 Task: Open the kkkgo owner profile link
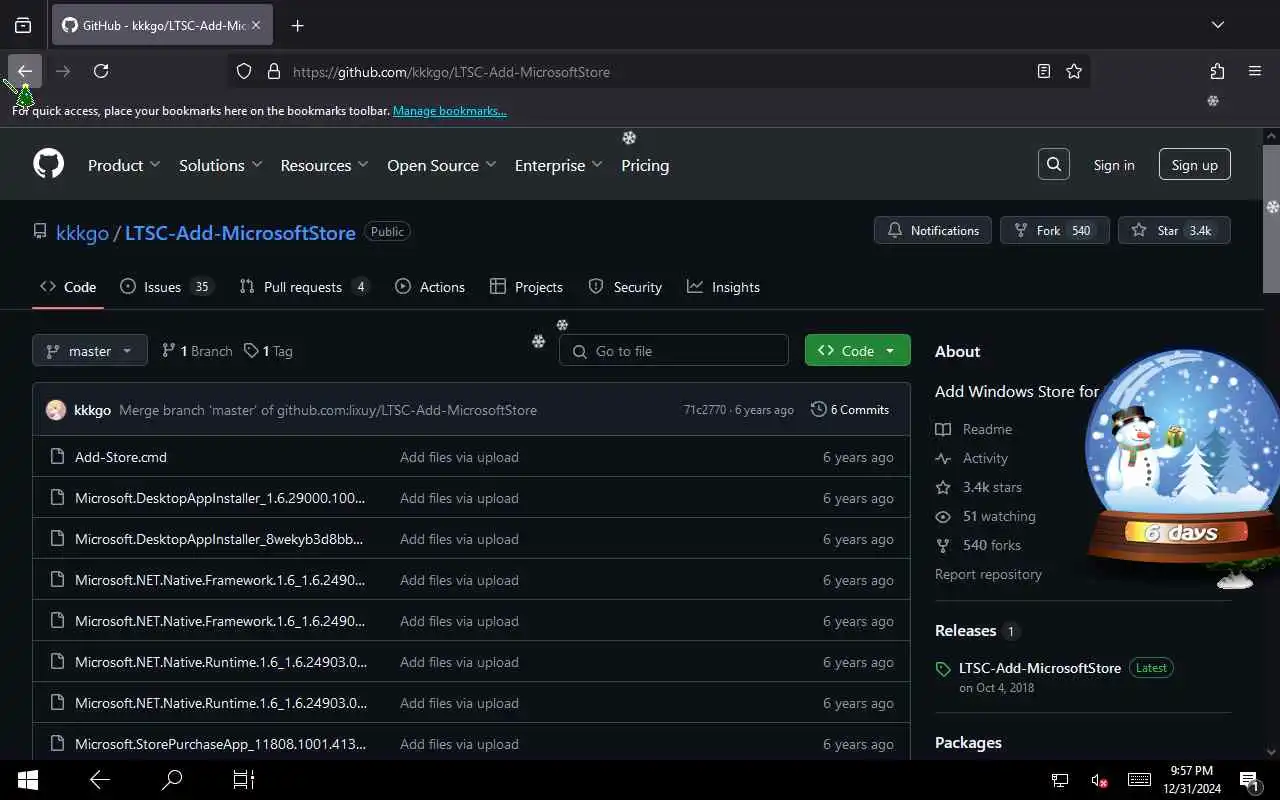click(82, 232)
